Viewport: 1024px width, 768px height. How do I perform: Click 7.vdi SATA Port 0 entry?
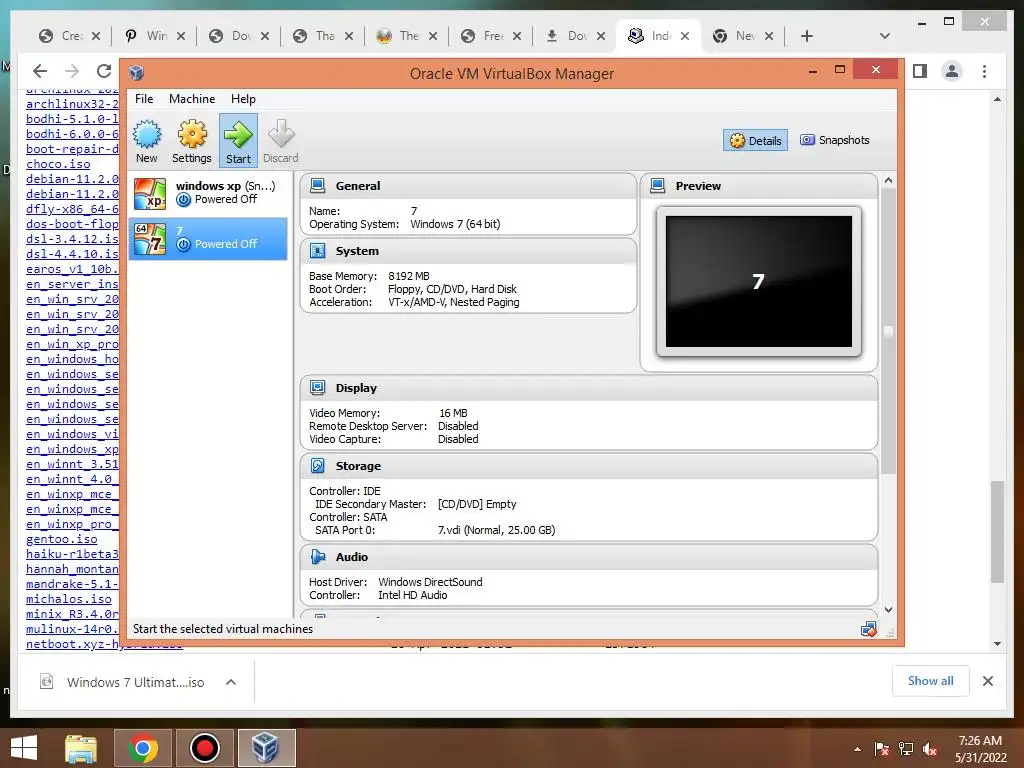496,530
